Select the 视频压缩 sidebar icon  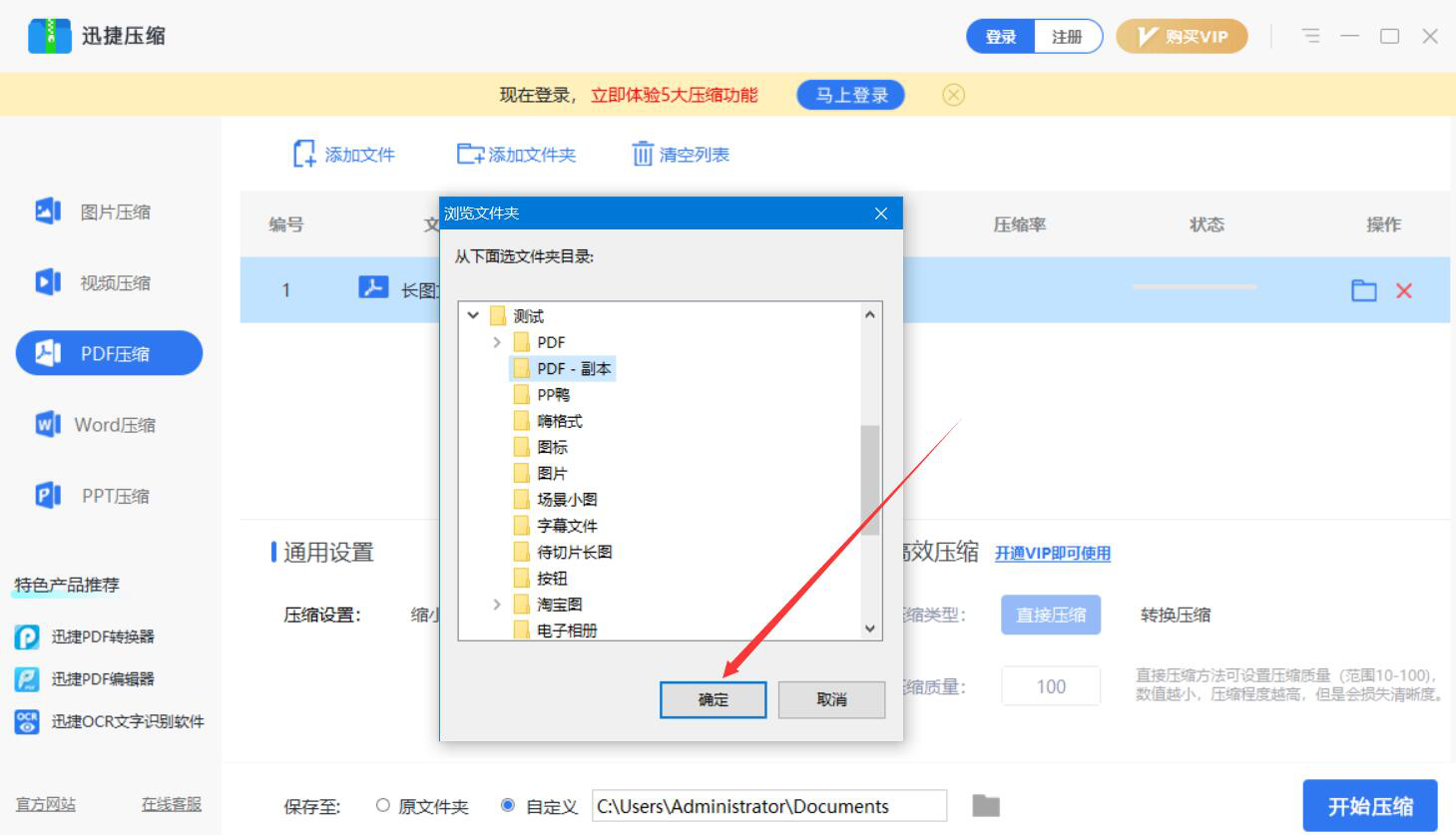click(48, 282)
